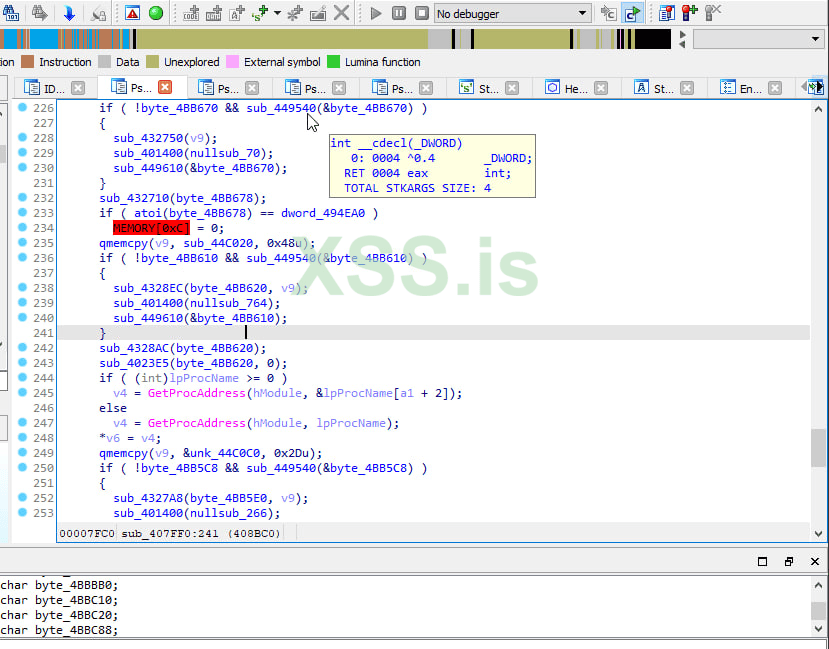
Task: Select the active Ps... tab with red close
Action: [x=142, y=88]
